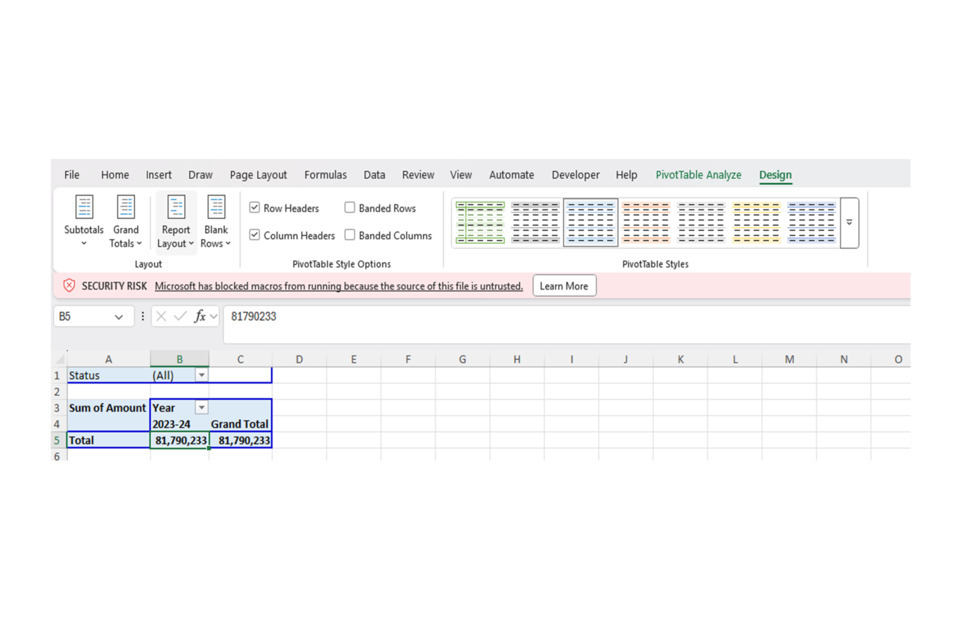Screen dimensions: 960x640
Task: Open the Status filter dropdown
Action: click(x=201, y=375)
